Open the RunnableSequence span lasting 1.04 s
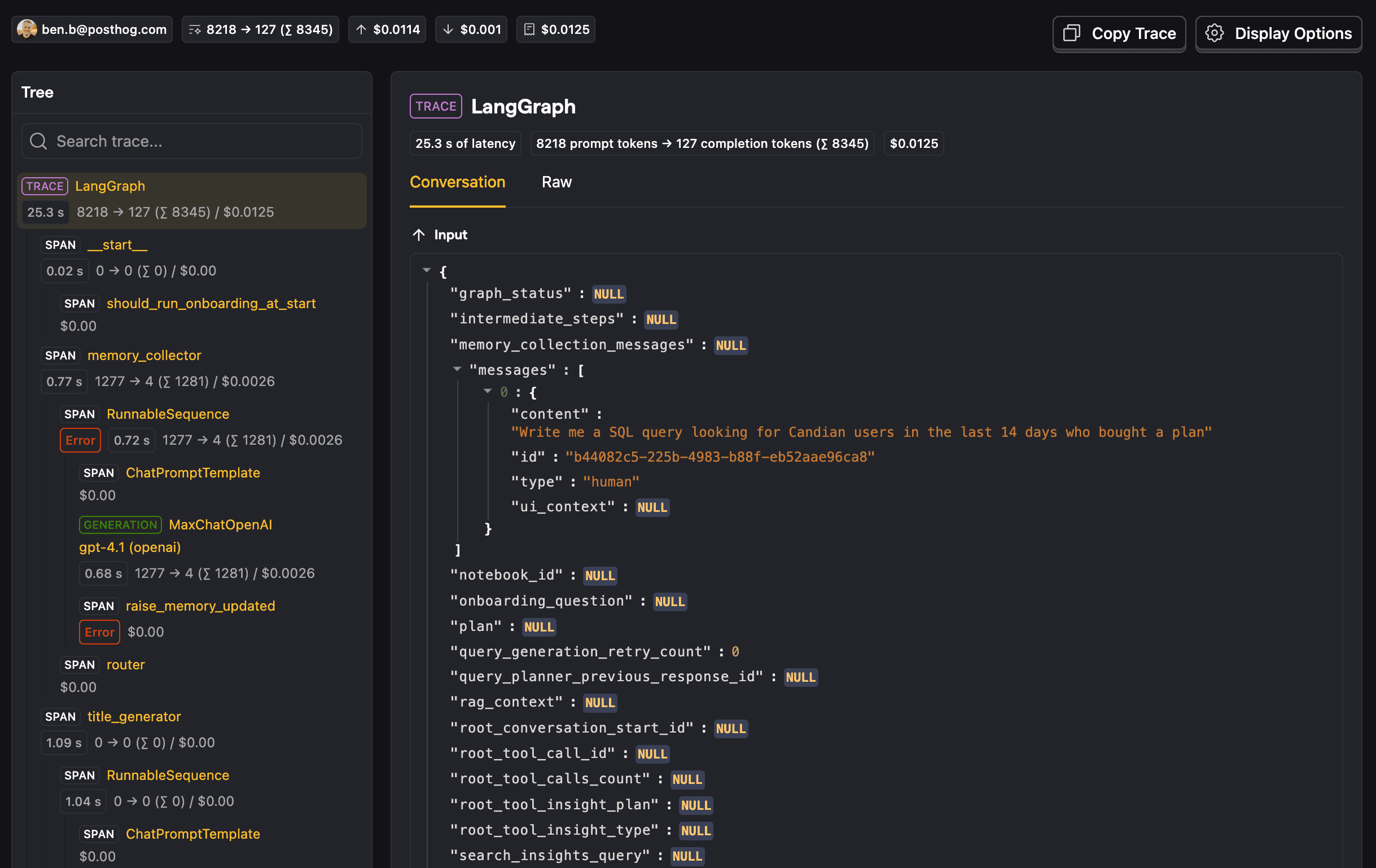 coord(168,775)
